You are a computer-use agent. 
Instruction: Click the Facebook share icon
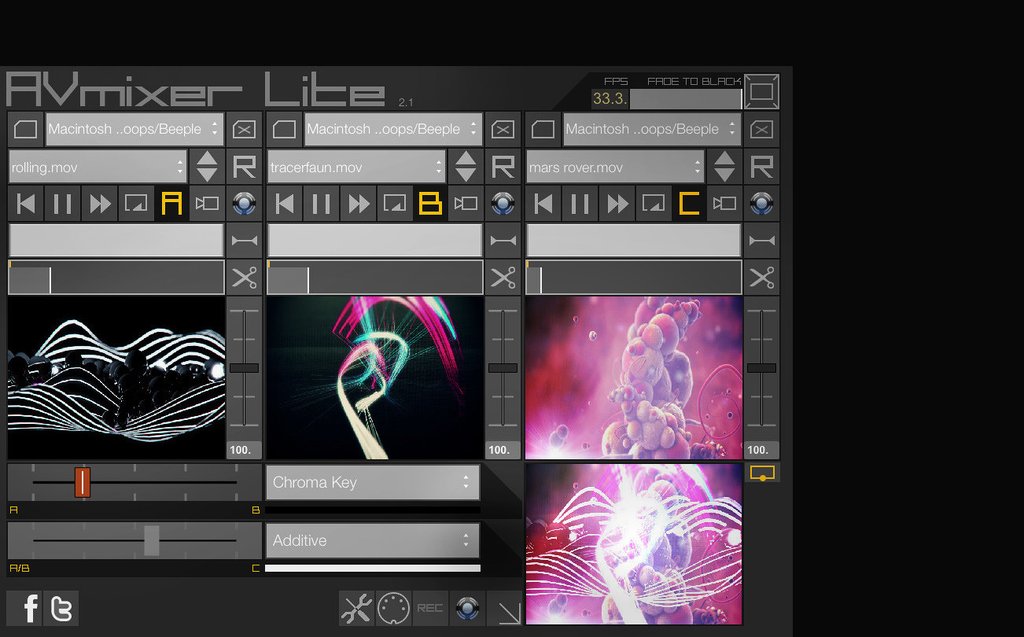click(x=24, y=608)
